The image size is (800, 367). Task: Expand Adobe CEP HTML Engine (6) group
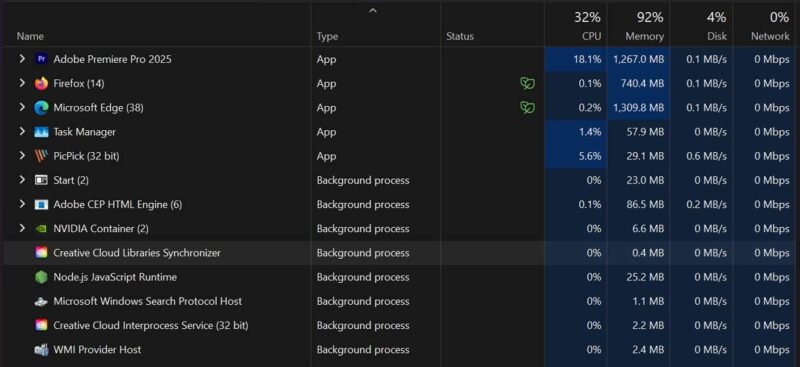(x=22, y=205)
